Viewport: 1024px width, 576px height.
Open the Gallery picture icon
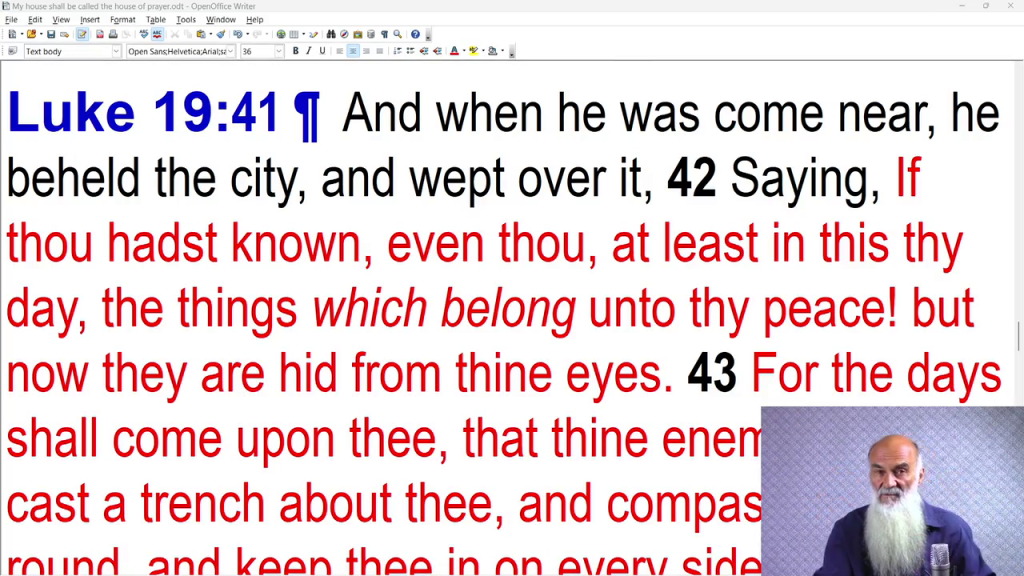tap(358, 34)
